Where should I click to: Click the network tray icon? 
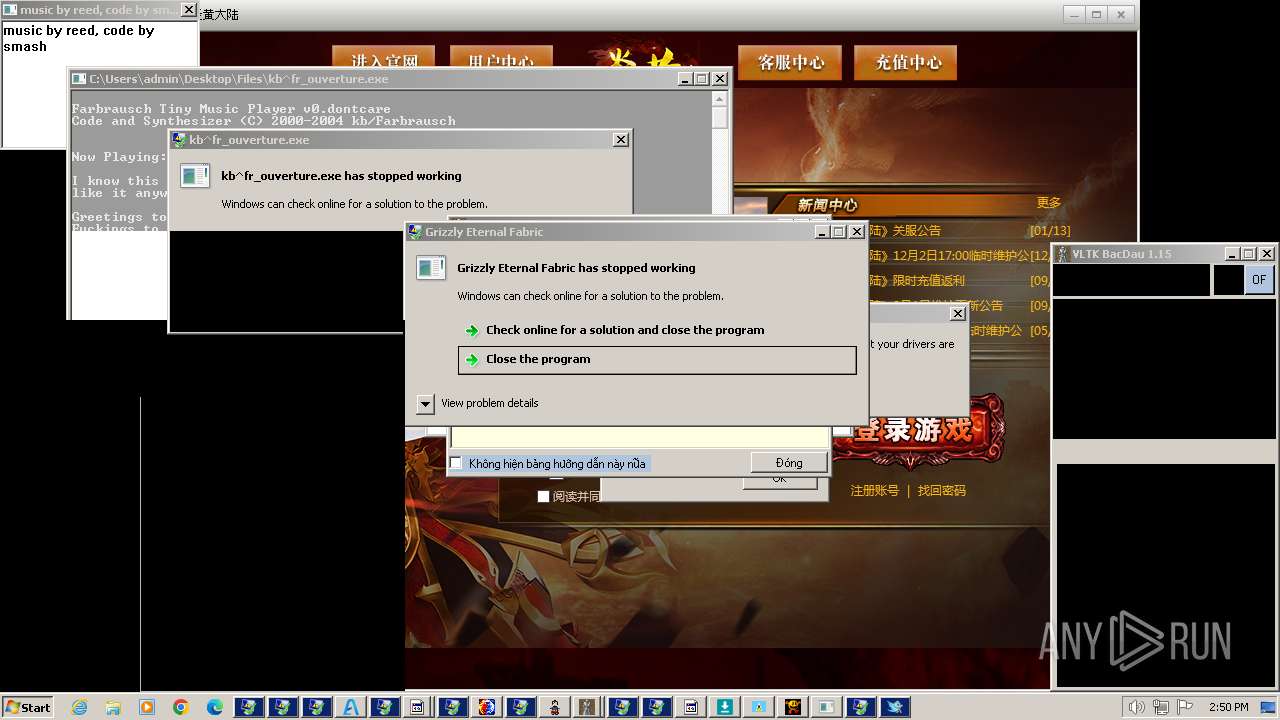pyautogui.click(x=1162, y=707)
